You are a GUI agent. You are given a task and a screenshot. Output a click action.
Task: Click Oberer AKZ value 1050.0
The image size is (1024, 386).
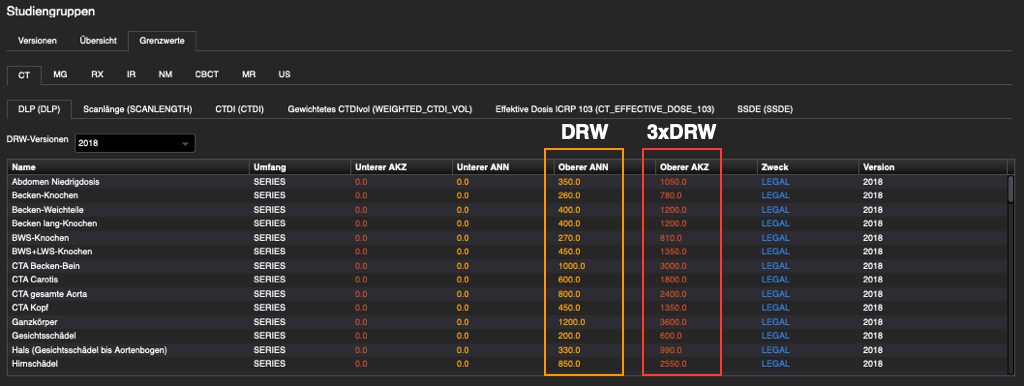[x=673, y=182]
